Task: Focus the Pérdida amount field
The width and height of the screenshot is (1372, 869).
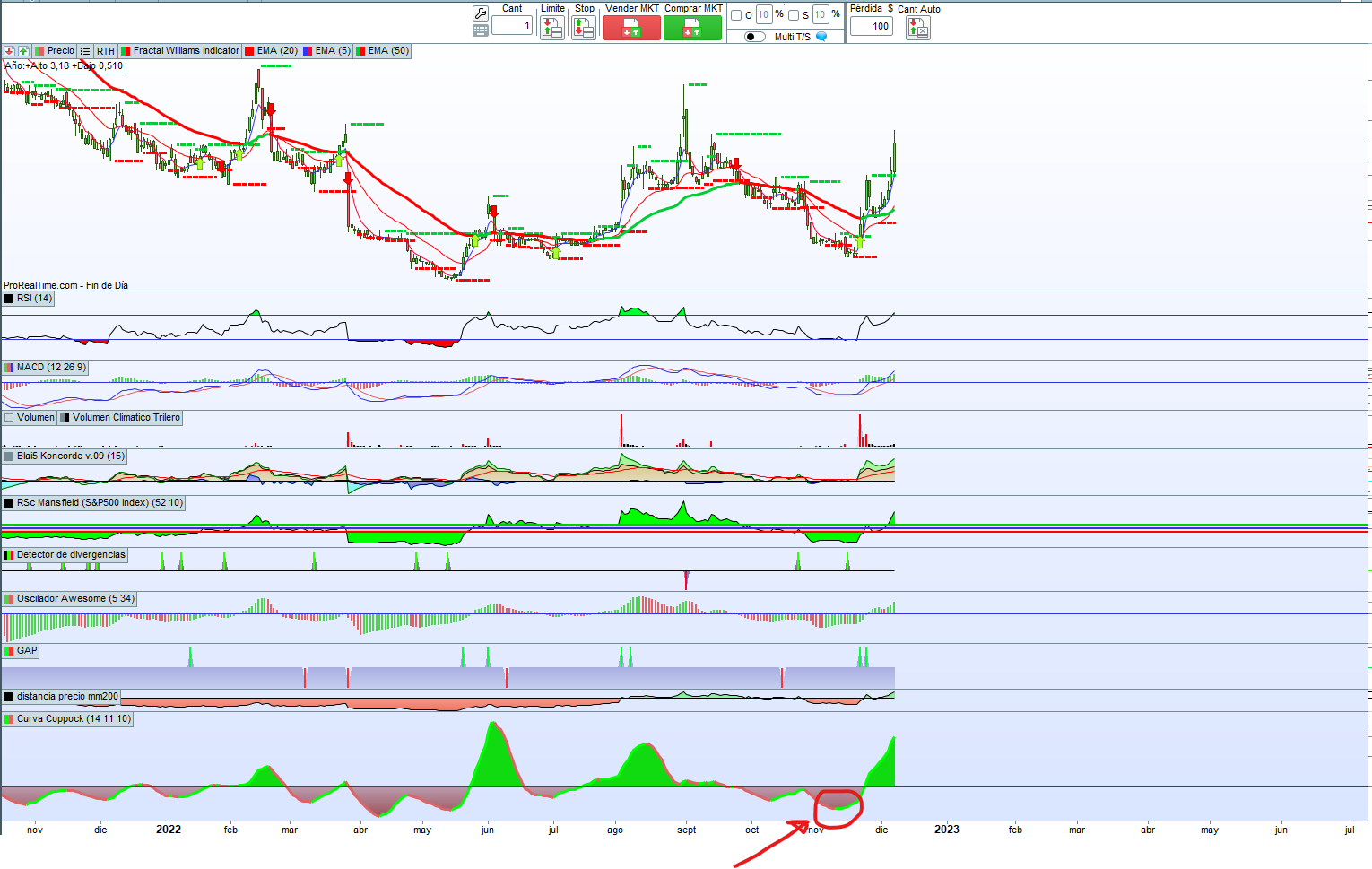Action: (871, 26)
